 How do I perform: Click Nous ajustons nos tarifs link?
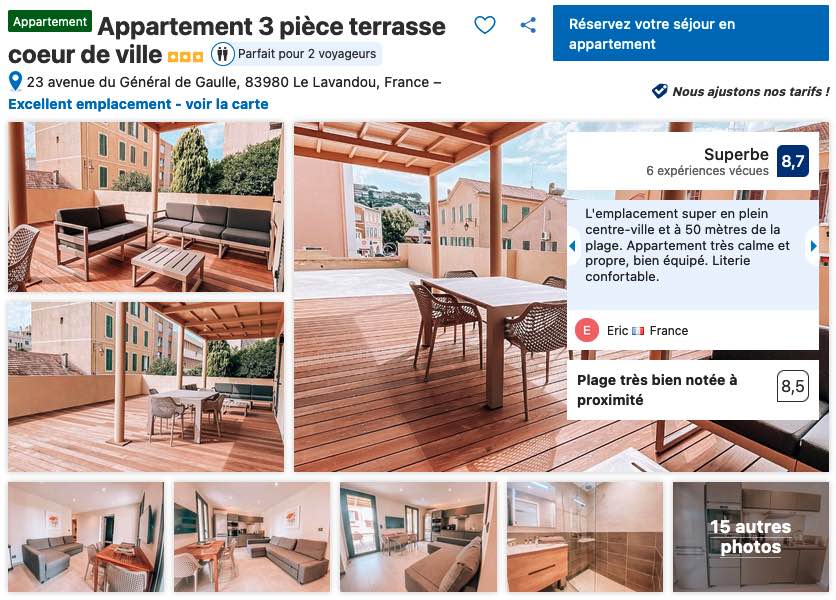(750, 92)
